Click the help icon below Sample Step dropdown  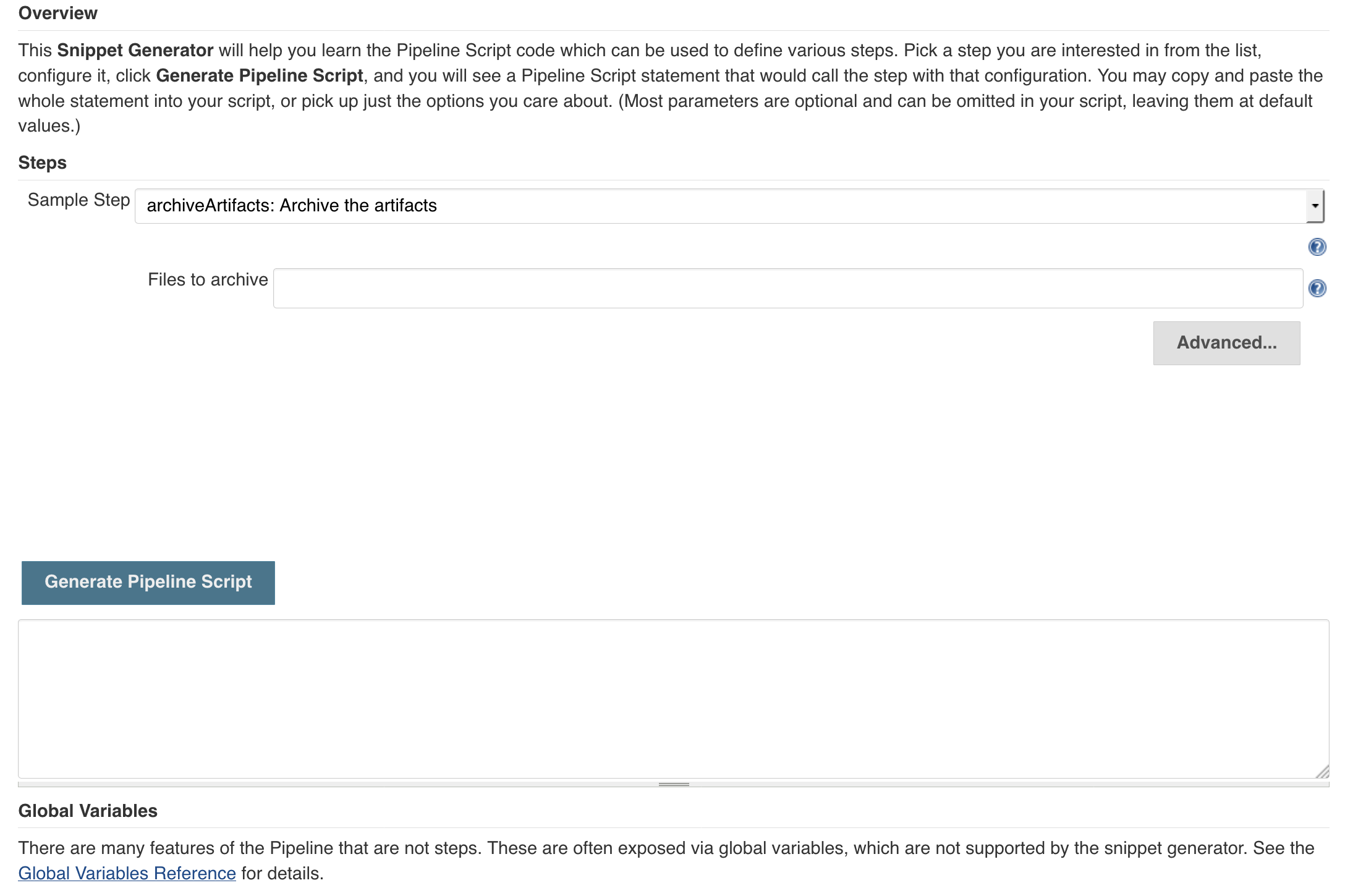pyautogui.click(x=1317, y=247)
